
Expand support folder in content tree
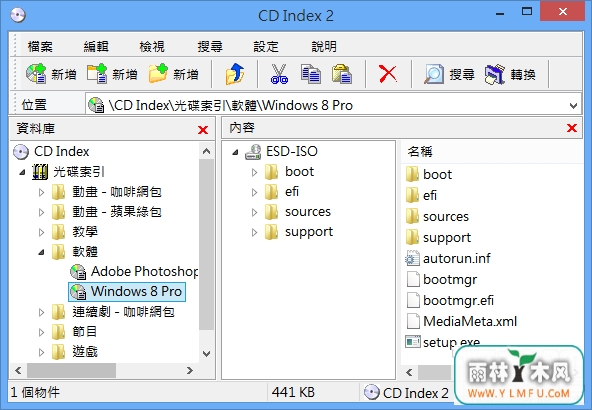tap(254, 232)
